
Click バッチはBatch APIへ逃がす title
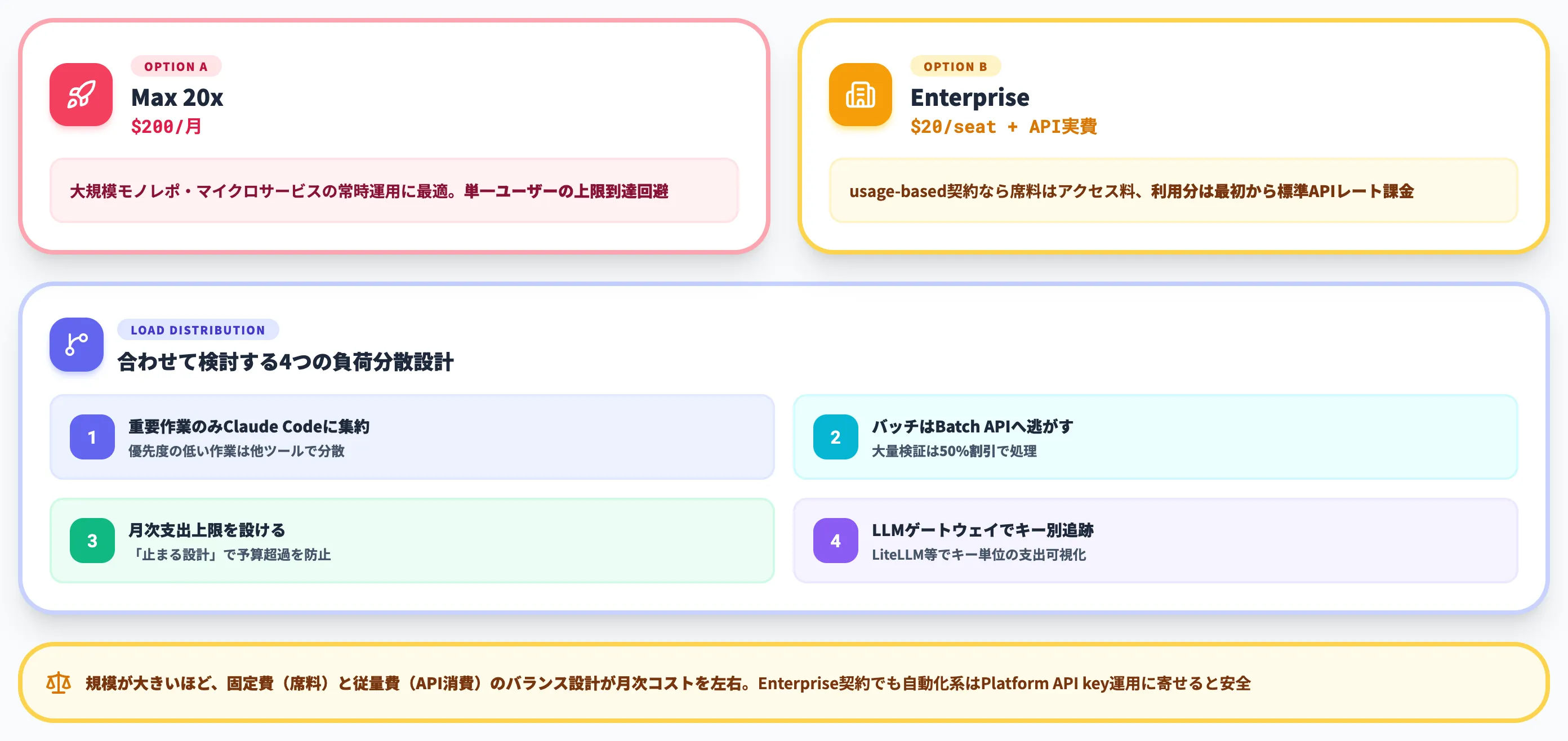click(x=972, y=426)
